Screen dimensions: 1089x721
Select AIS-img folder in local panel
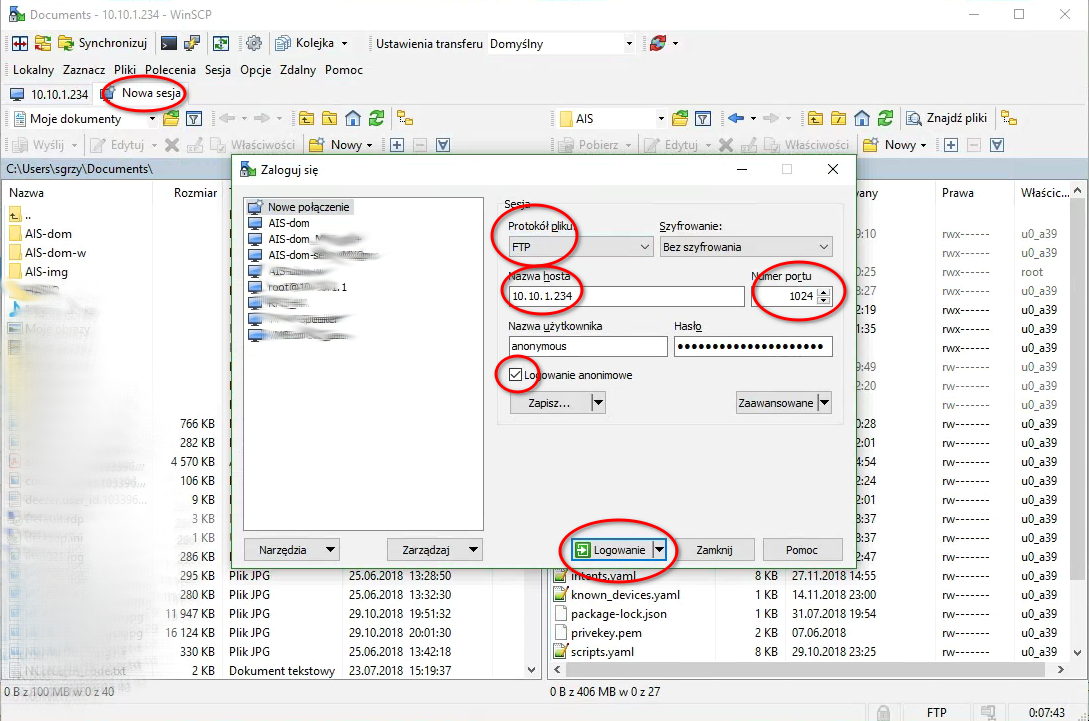tap(46, 272)
